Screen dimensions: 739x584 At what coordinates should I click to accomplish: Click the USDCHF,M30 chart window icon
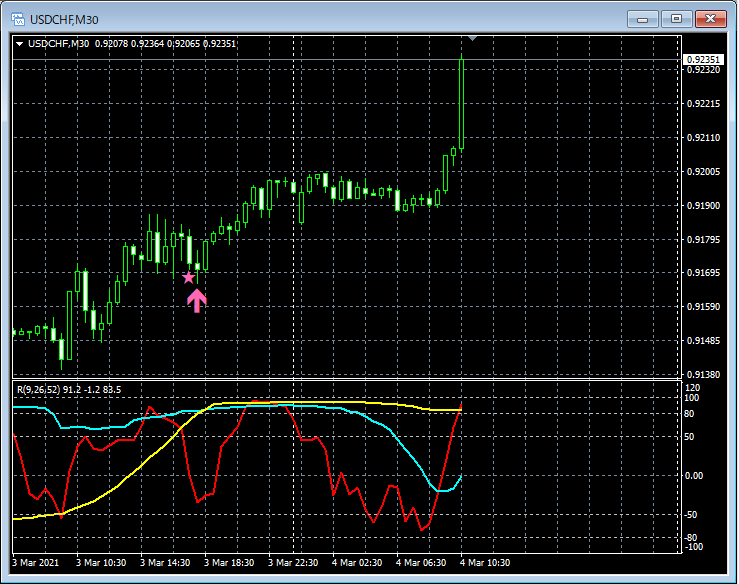tap(18, 19)
